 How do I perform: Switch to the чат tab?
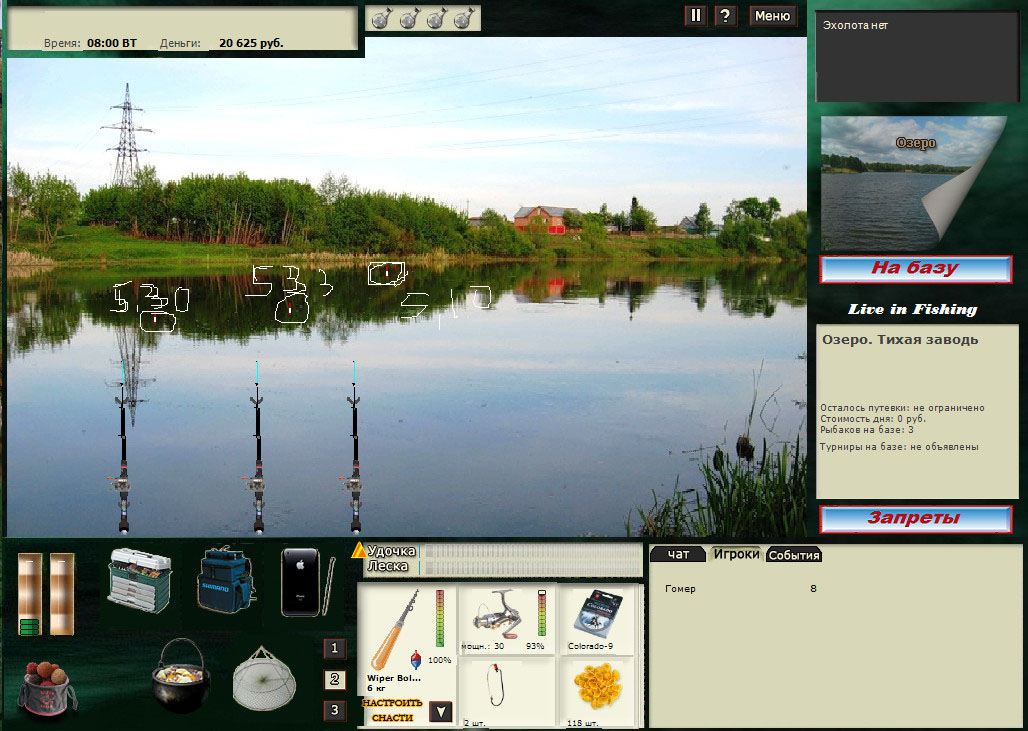click(678, 554)
